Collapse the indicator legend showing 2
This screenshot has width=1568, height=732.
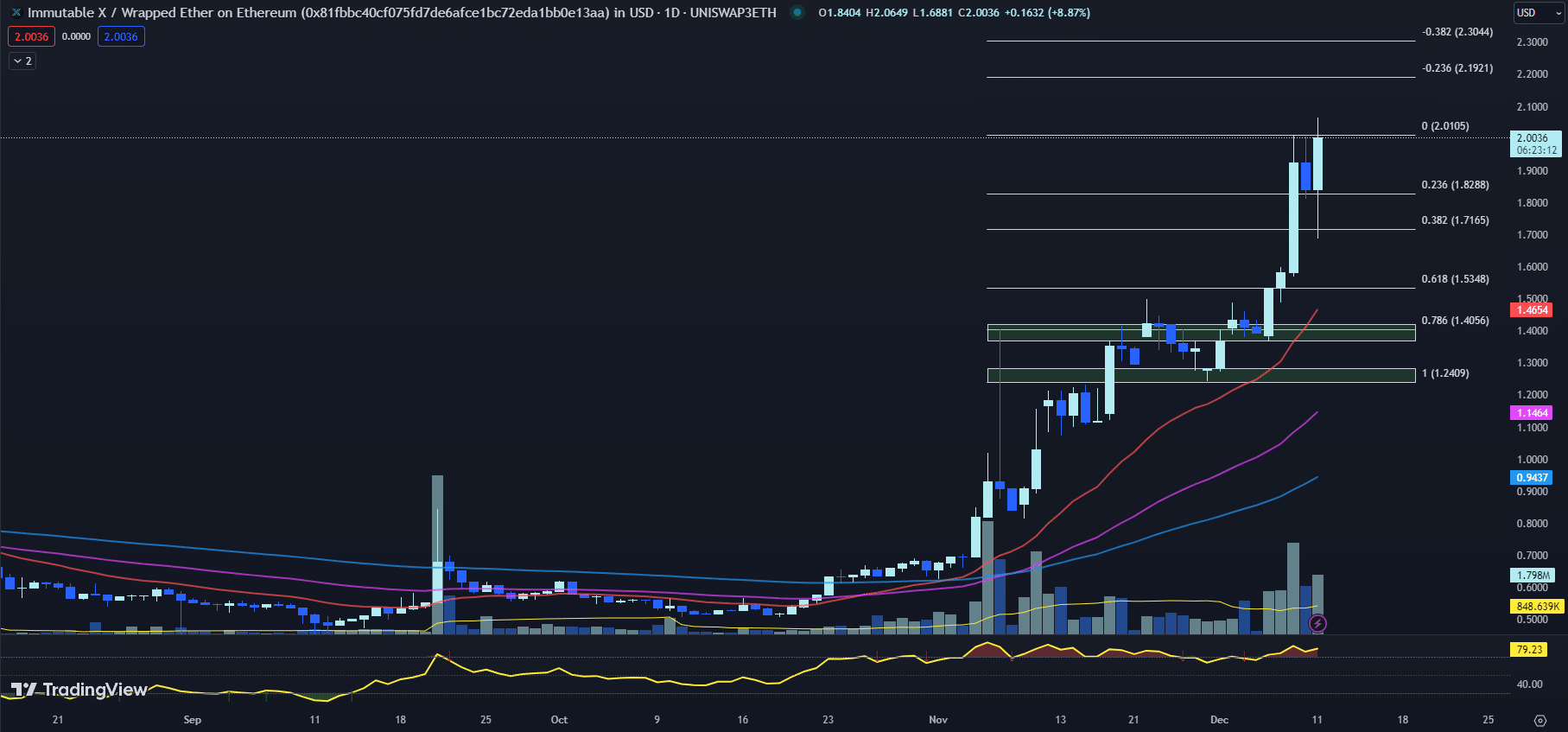22,61
